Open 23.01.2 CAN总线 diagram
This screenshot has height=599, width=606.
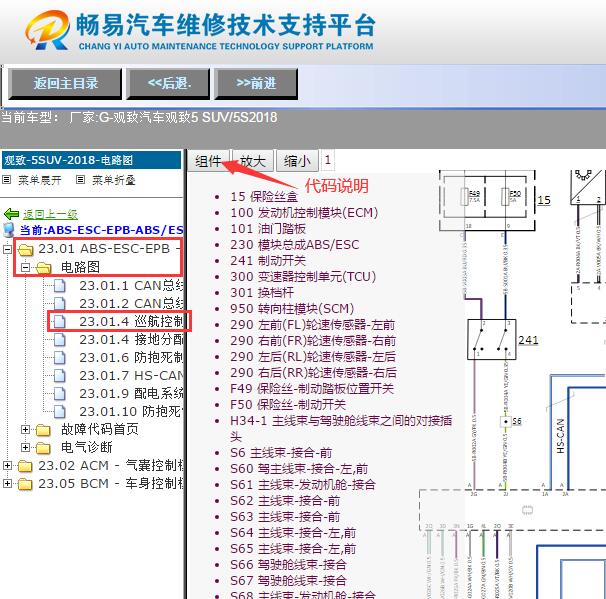tap(131, 304)
